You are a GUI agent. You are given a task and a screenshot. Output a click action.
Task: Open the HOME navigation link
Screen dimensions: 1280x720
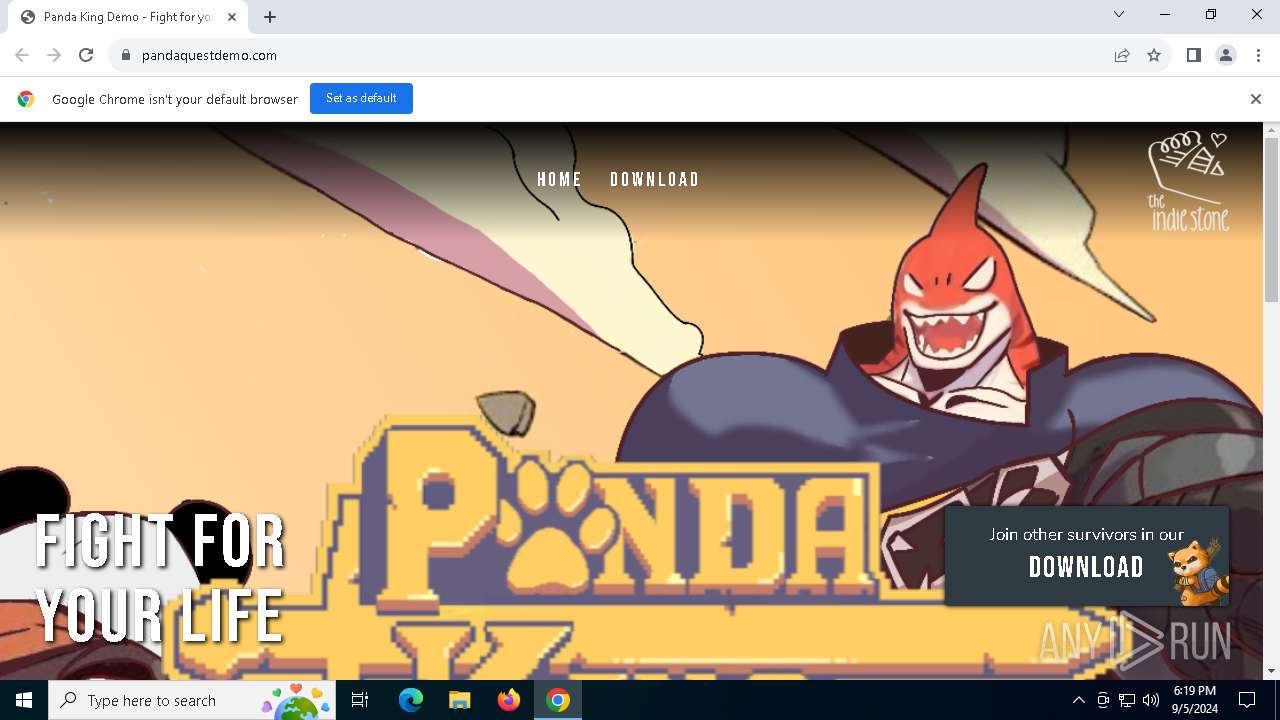point(559,180)
